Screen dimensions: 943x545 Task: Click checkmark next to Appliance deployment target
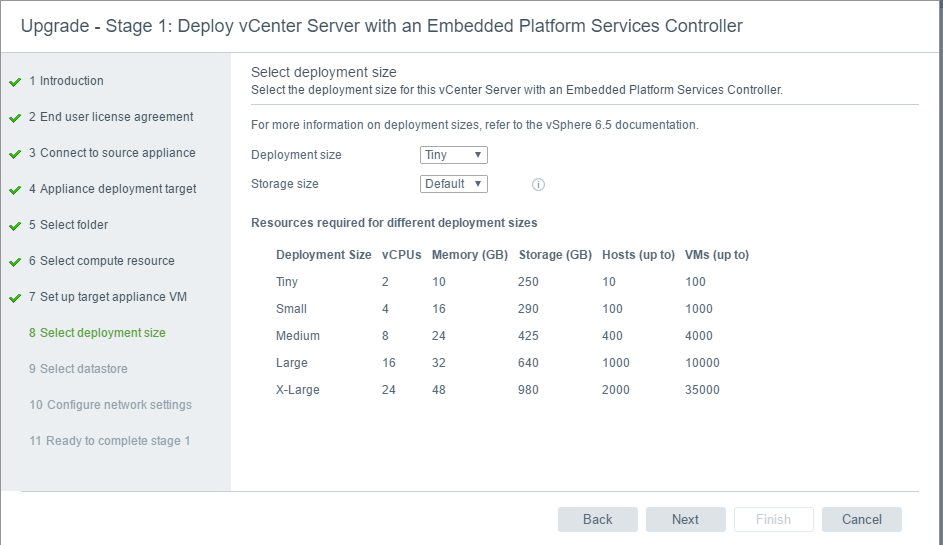15,190
